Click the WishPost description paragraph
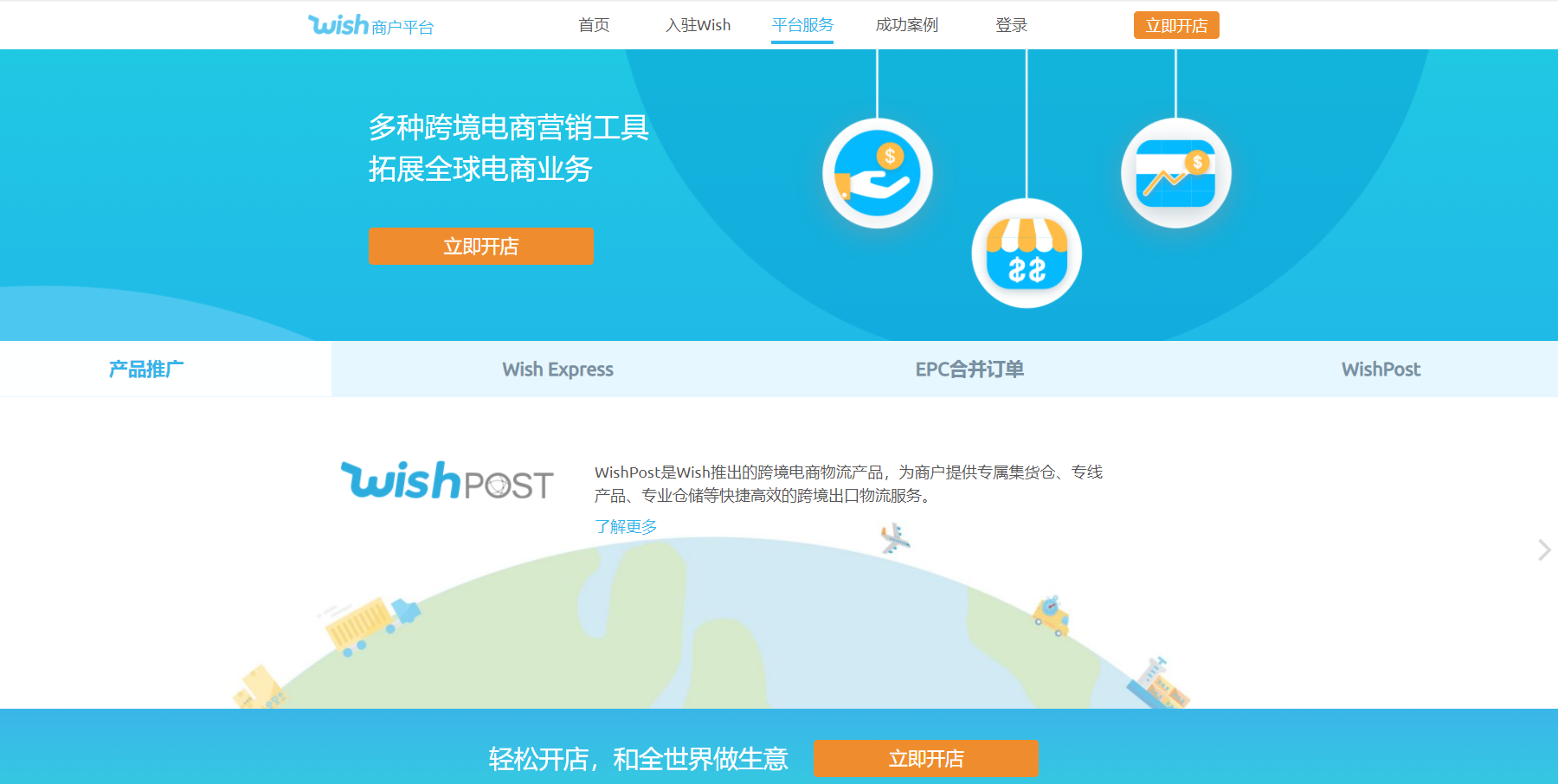Image resolution: width=1558 pixels, height=784 pixels. click(848, 484)
